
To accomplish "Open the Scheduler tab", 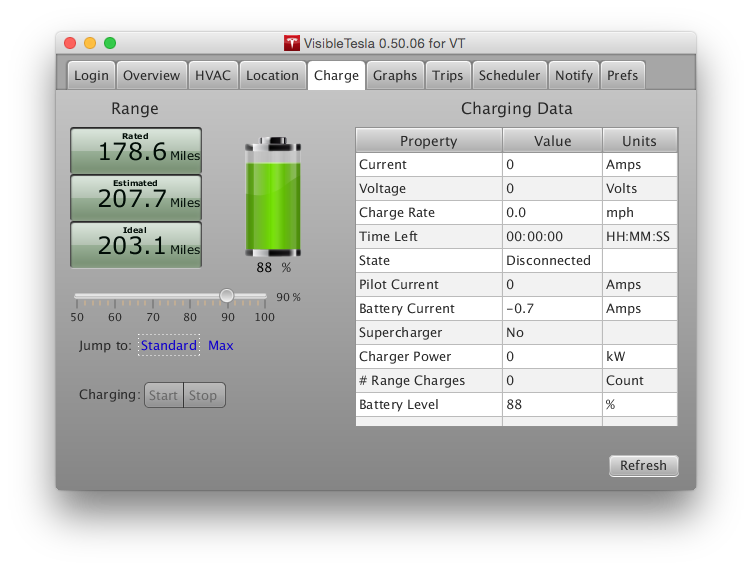I will coord(509,75).
